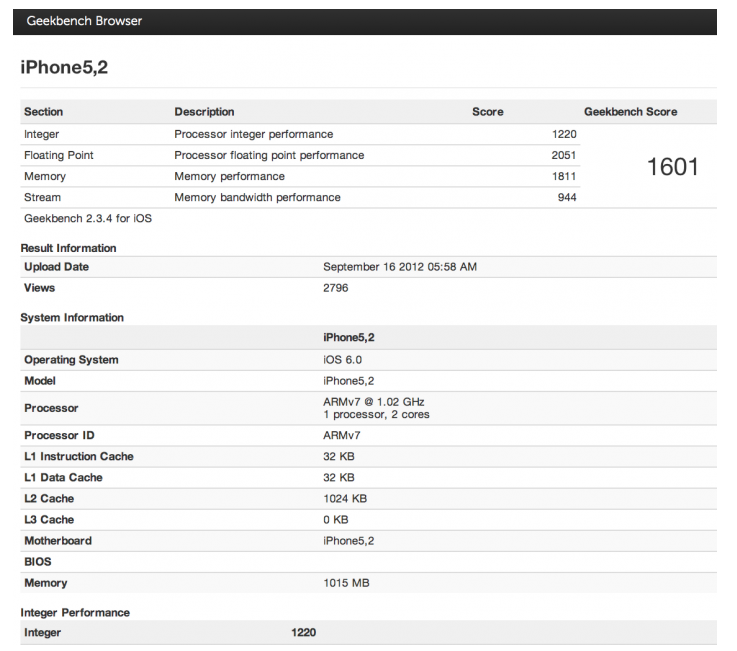Select the Model label

(x=40, y=381)
